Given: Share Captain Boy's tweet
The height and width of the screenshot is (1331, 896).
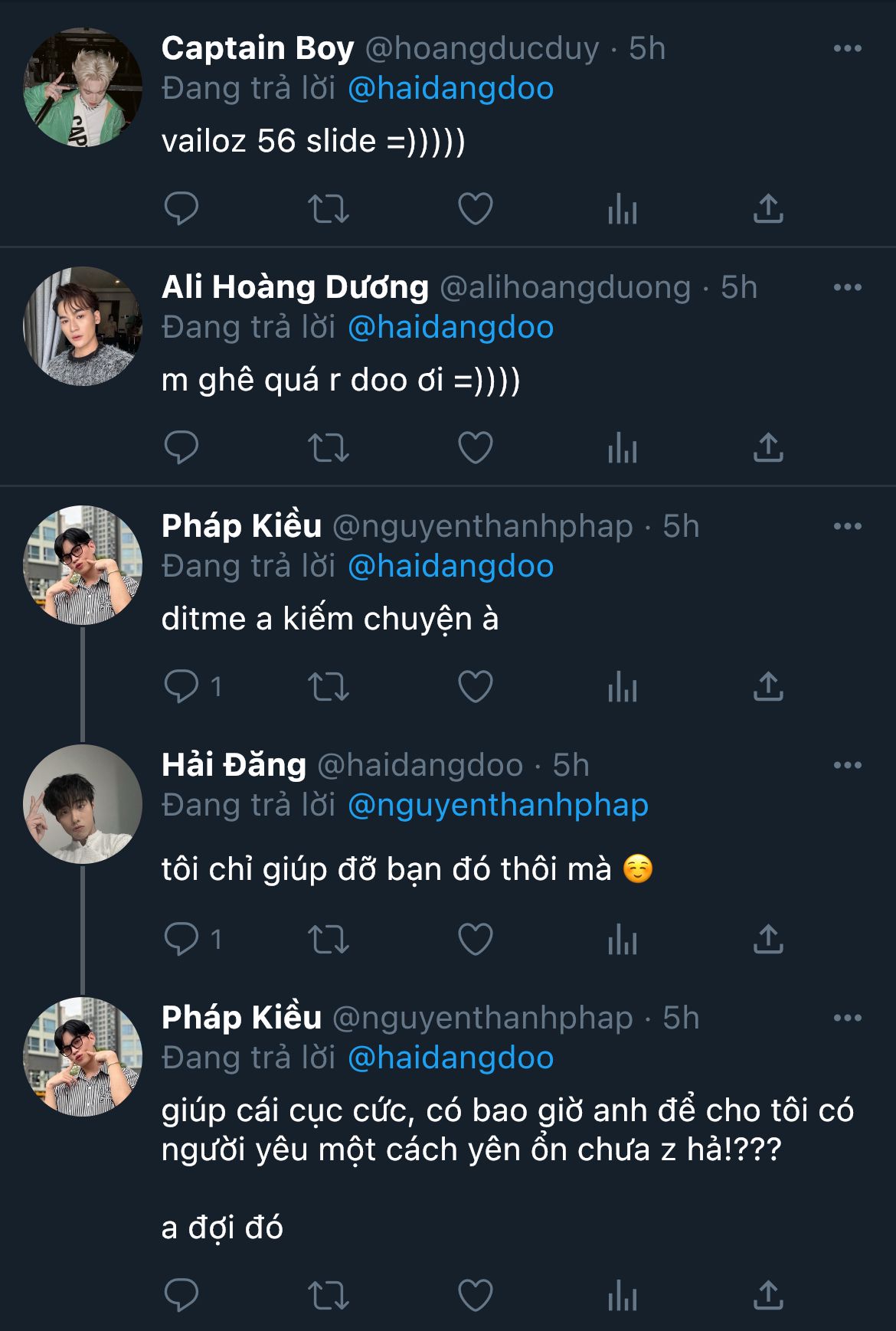Looking at the screenshot, I should pyautogui.click(x=768, y=208).
